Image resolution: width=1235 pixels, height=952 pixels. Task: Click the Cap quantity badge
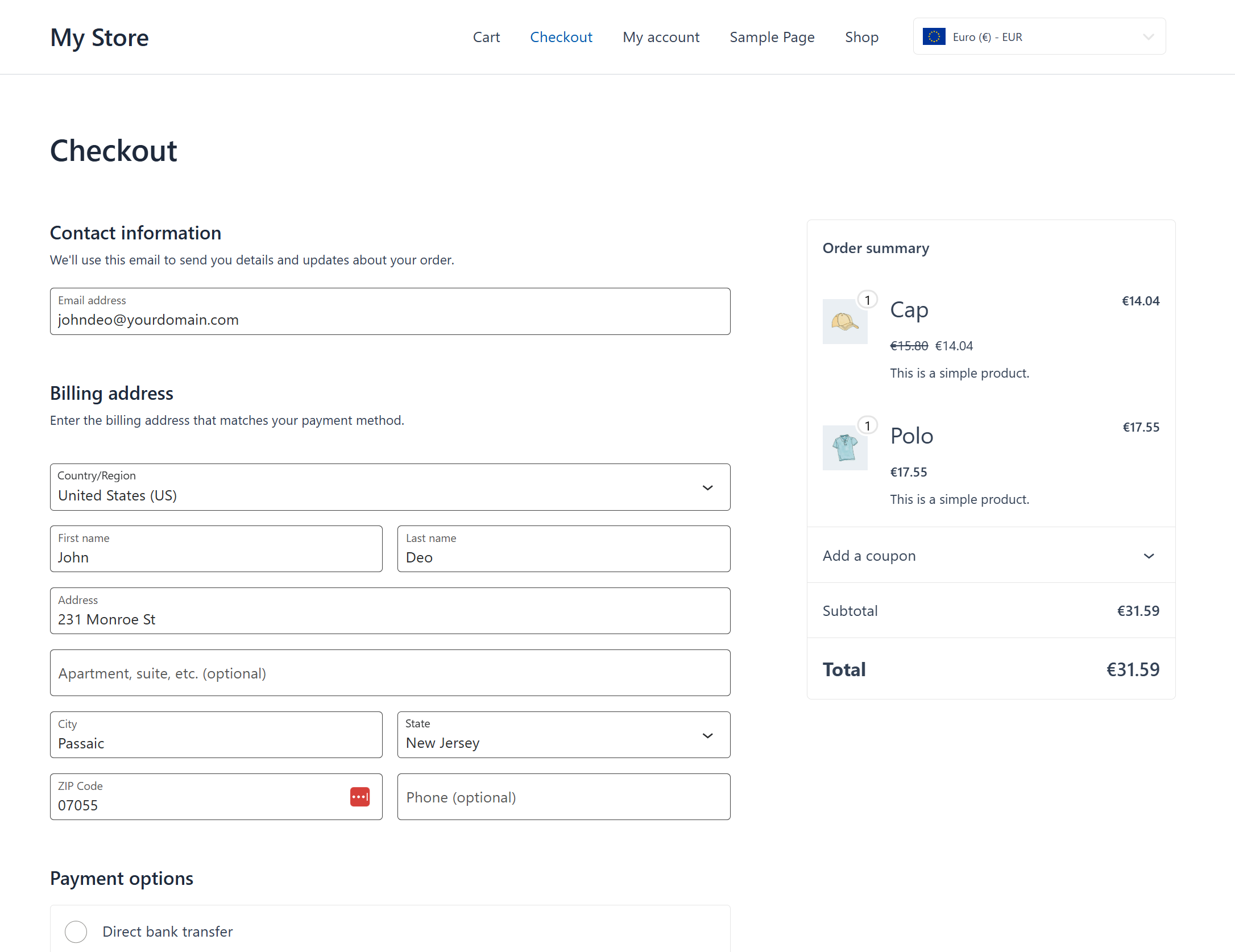tap(867, 300)
